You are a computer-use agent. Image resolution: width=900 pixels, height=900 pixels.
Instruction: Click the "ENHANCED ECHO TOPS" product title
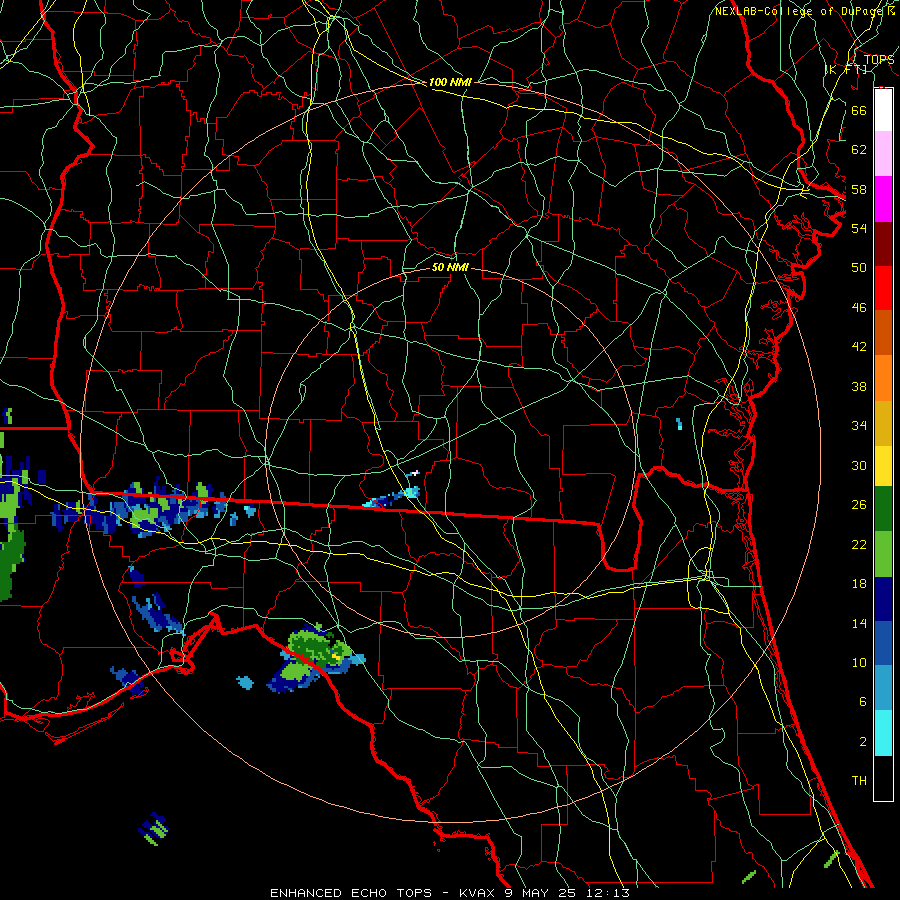point(351,893)
